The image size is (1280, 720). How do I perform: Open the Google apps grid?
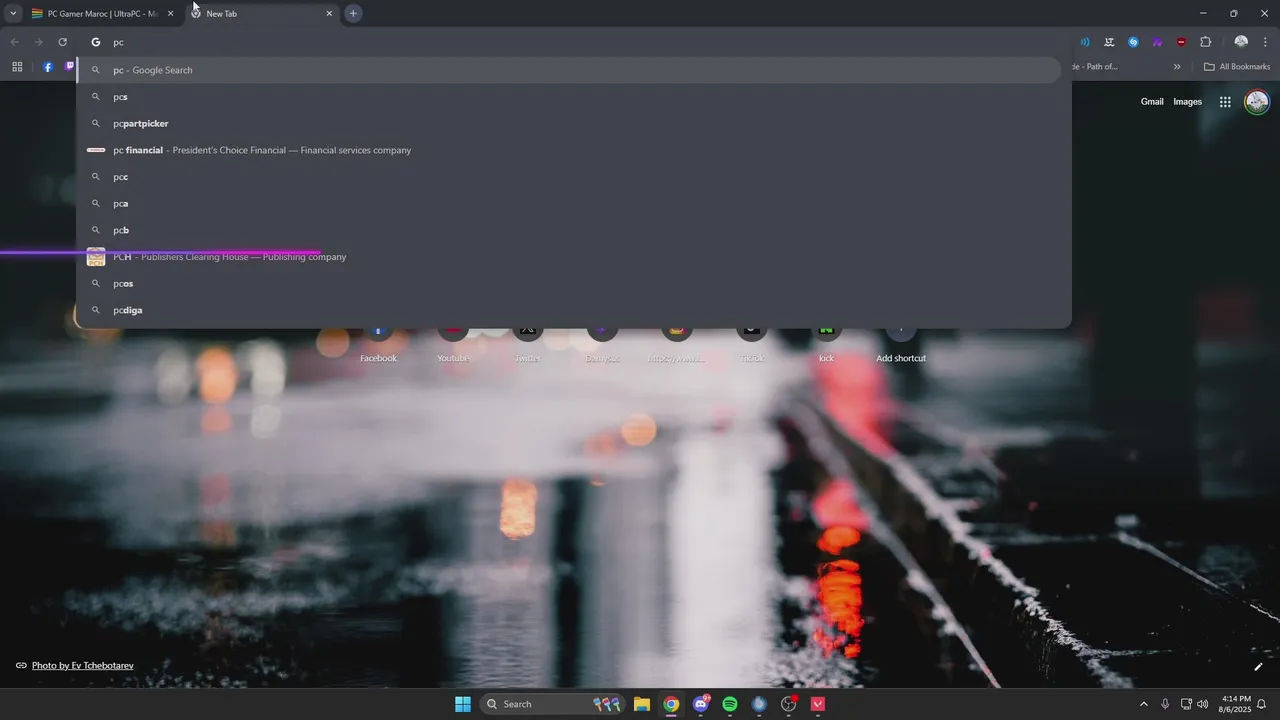[1225, 101]
